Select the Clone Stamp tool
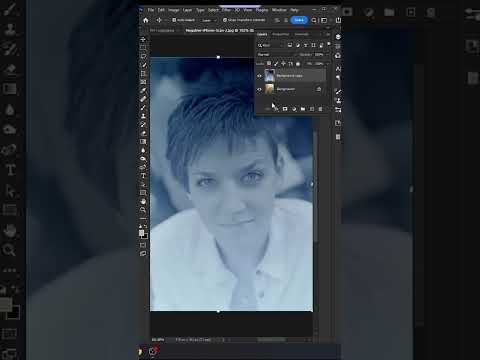480x360 pixels. point(143,116)
